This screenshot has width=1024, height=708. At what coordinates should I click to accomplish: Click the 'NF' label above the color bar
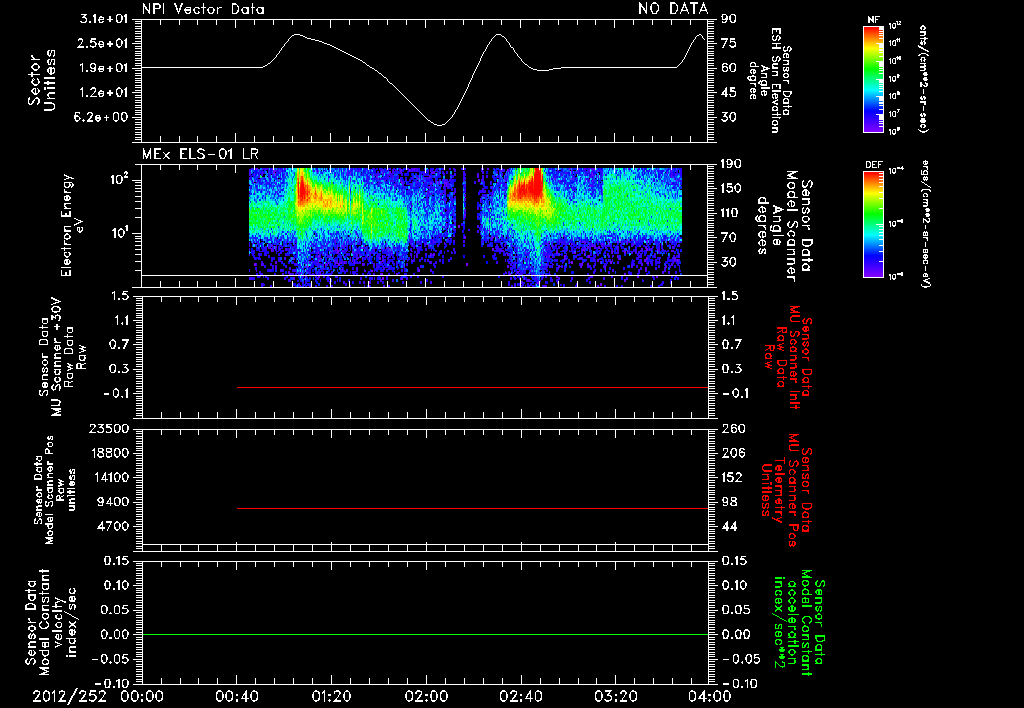[x=873, y=20]
